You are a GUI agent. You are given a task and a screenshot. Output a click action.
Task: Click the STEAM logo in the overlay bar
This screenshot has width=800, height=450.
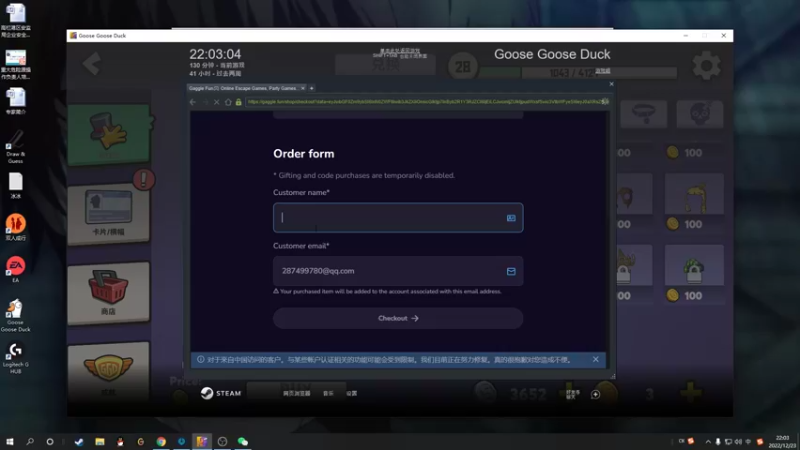221,393
